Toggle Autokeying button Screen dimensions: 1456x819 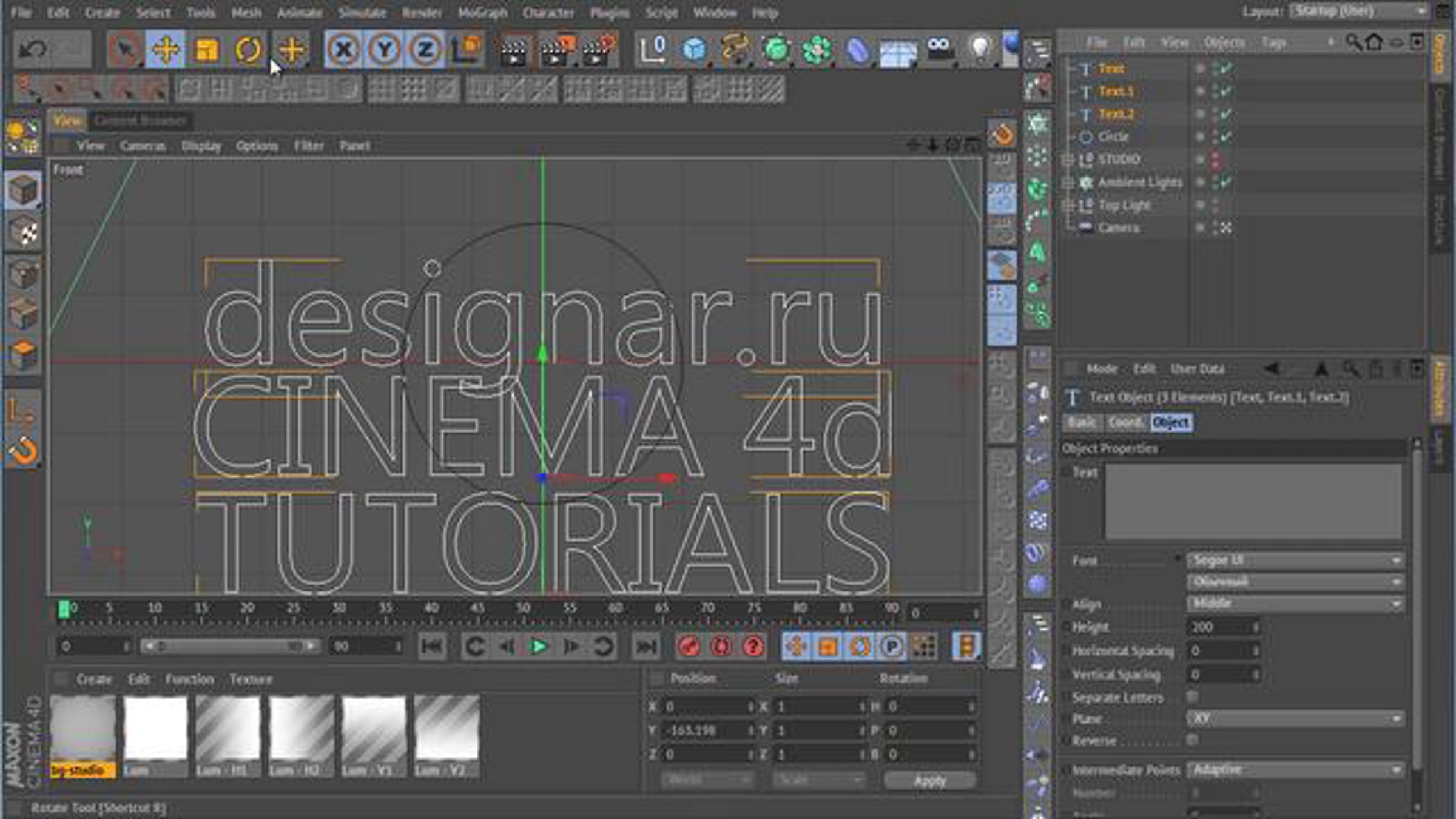(721, 647)
